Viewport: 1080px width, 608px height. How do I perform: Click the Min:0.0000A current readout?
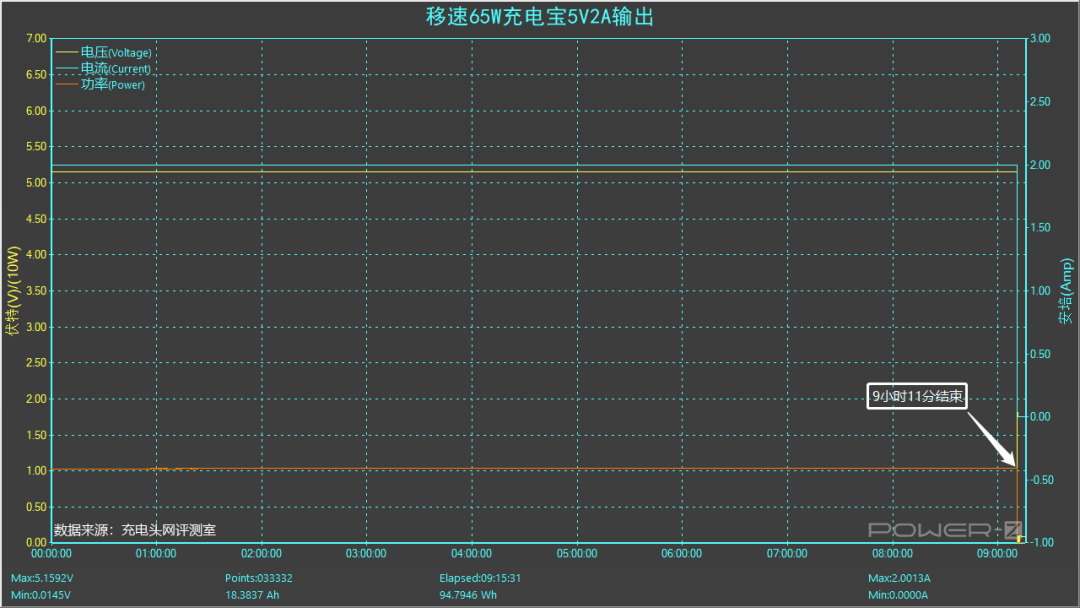point(897,595)
